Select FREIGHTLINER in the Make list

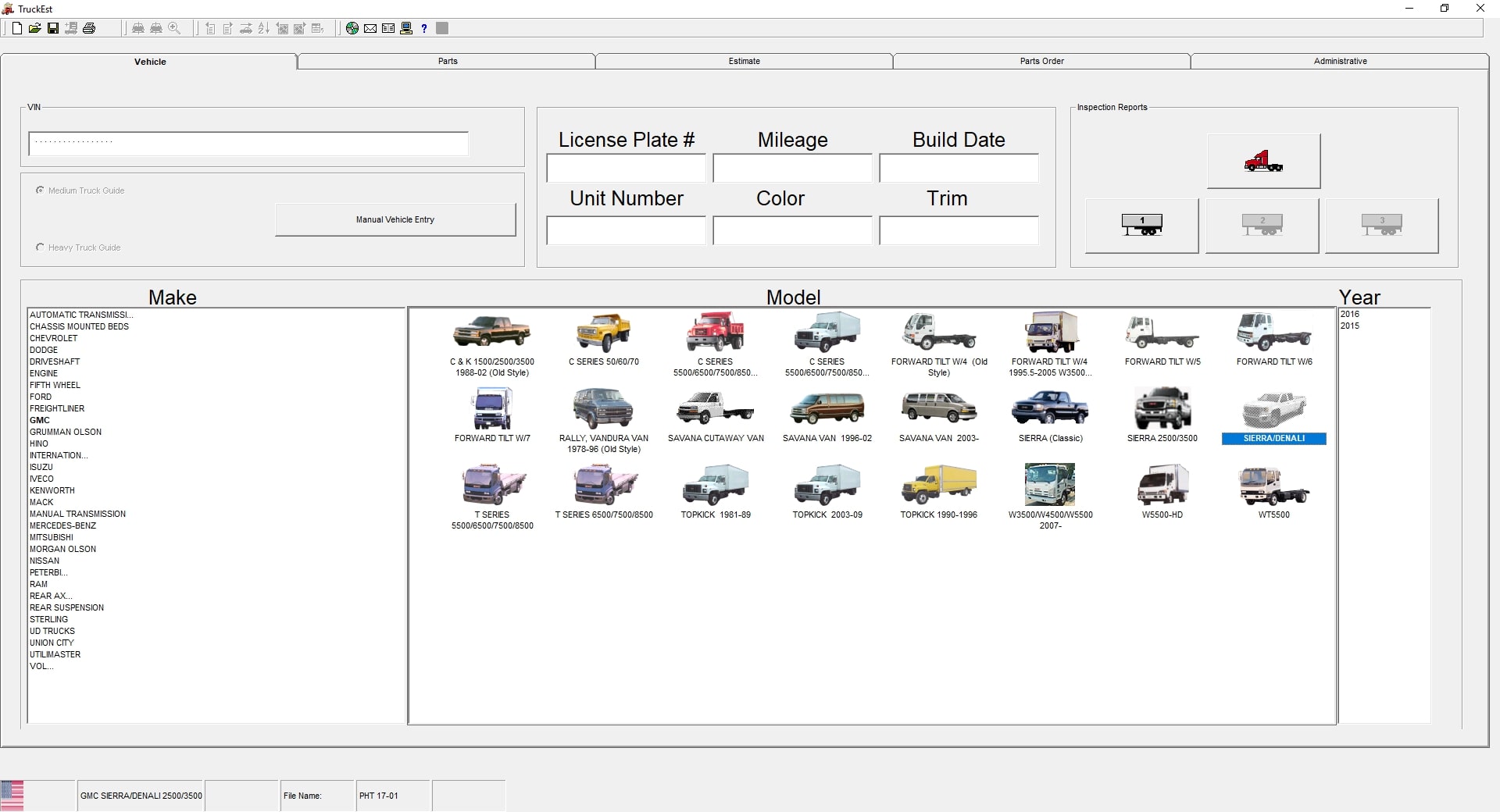(x=57, y=408)
